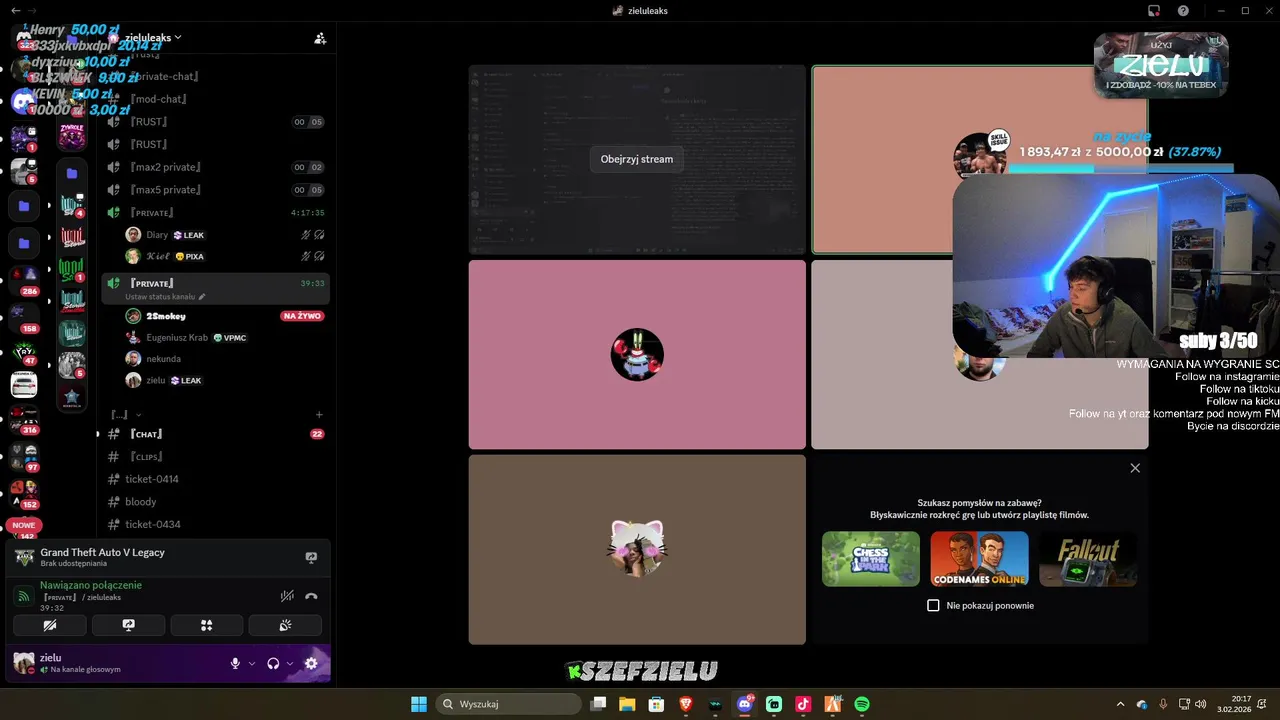Open user settings gear
This screenshot has width=1280, height=720.
[x=311, y=663]
